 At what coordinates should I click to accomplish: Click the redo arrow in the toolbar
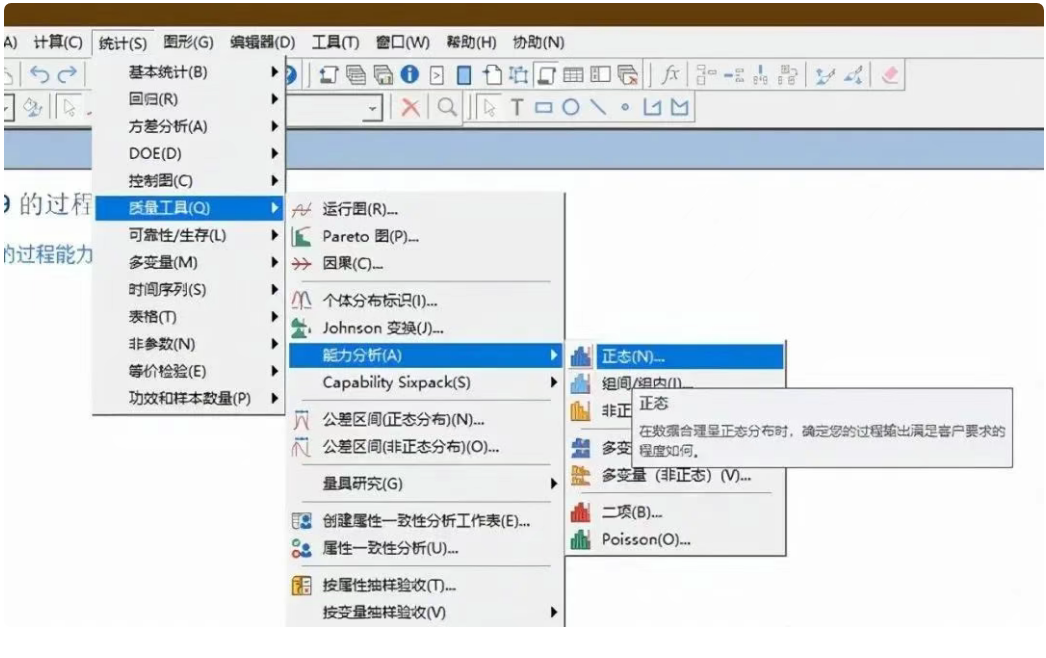click(67, 75)
